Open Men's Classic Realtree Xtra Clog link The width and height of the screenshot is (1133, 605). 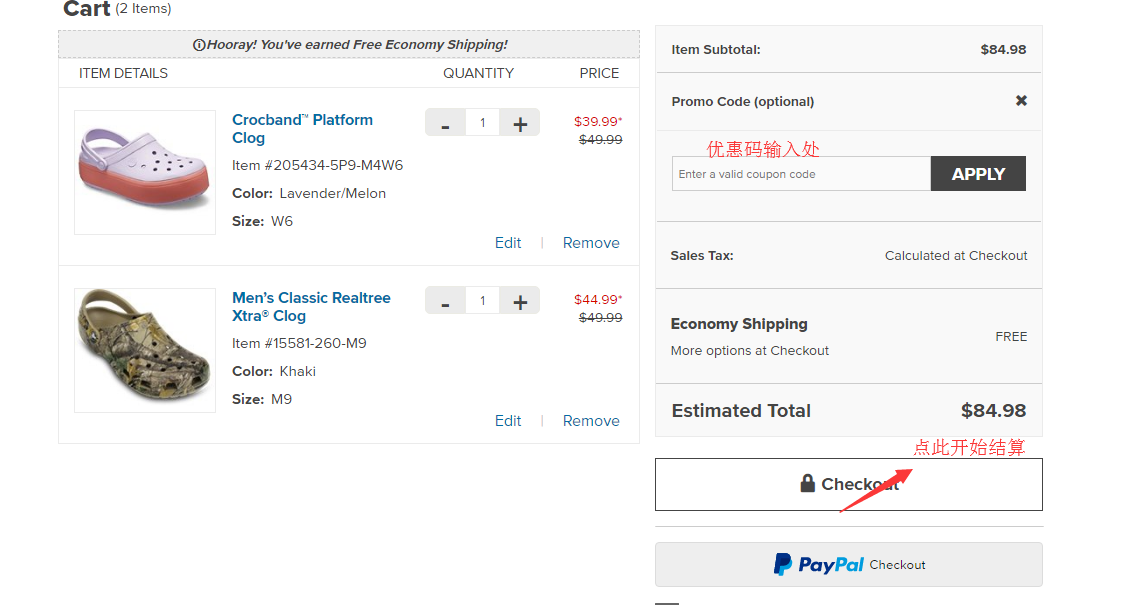(311, 306)
